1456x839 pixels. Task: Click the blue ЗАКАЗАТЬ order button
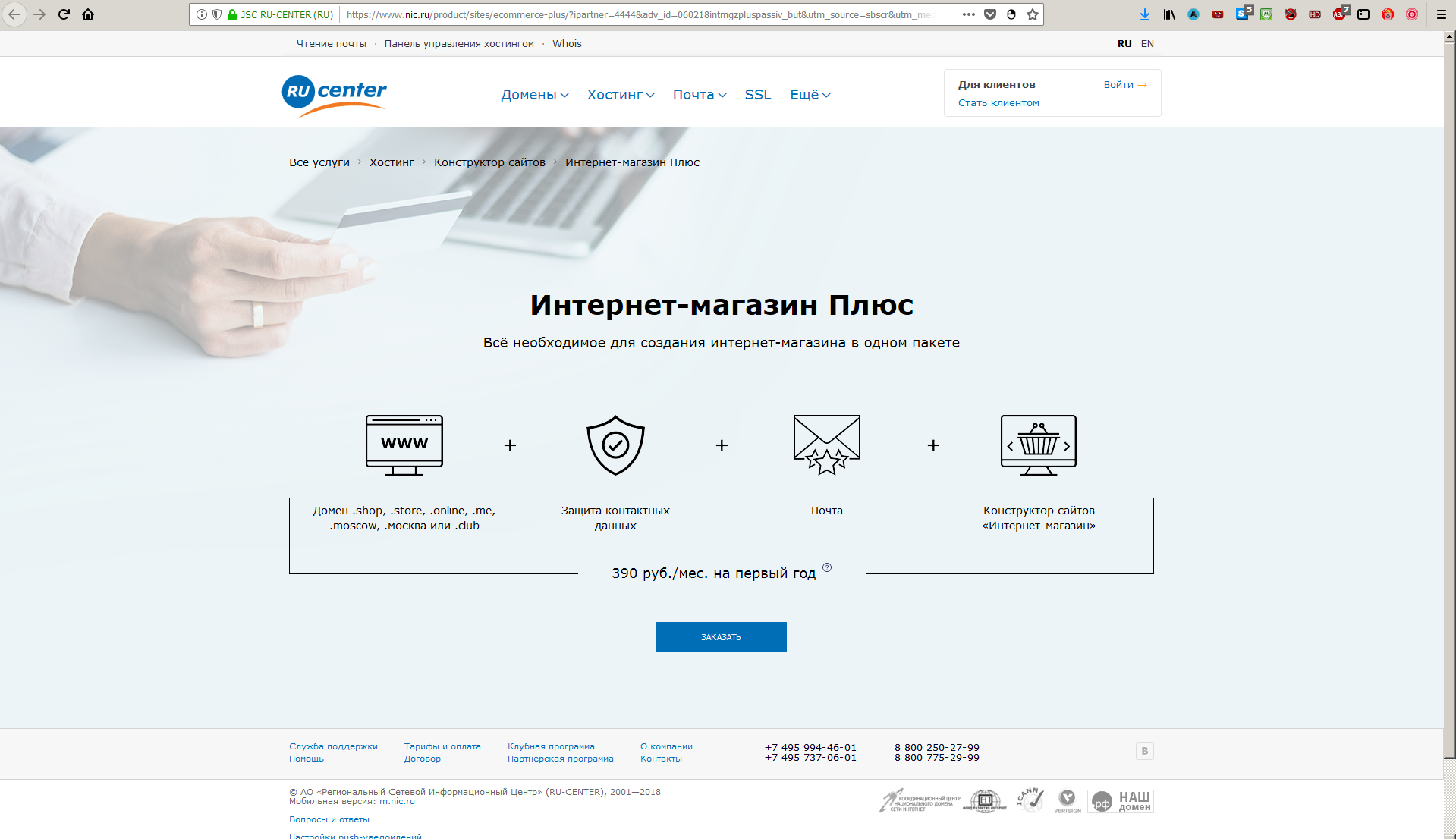(721, 637)
